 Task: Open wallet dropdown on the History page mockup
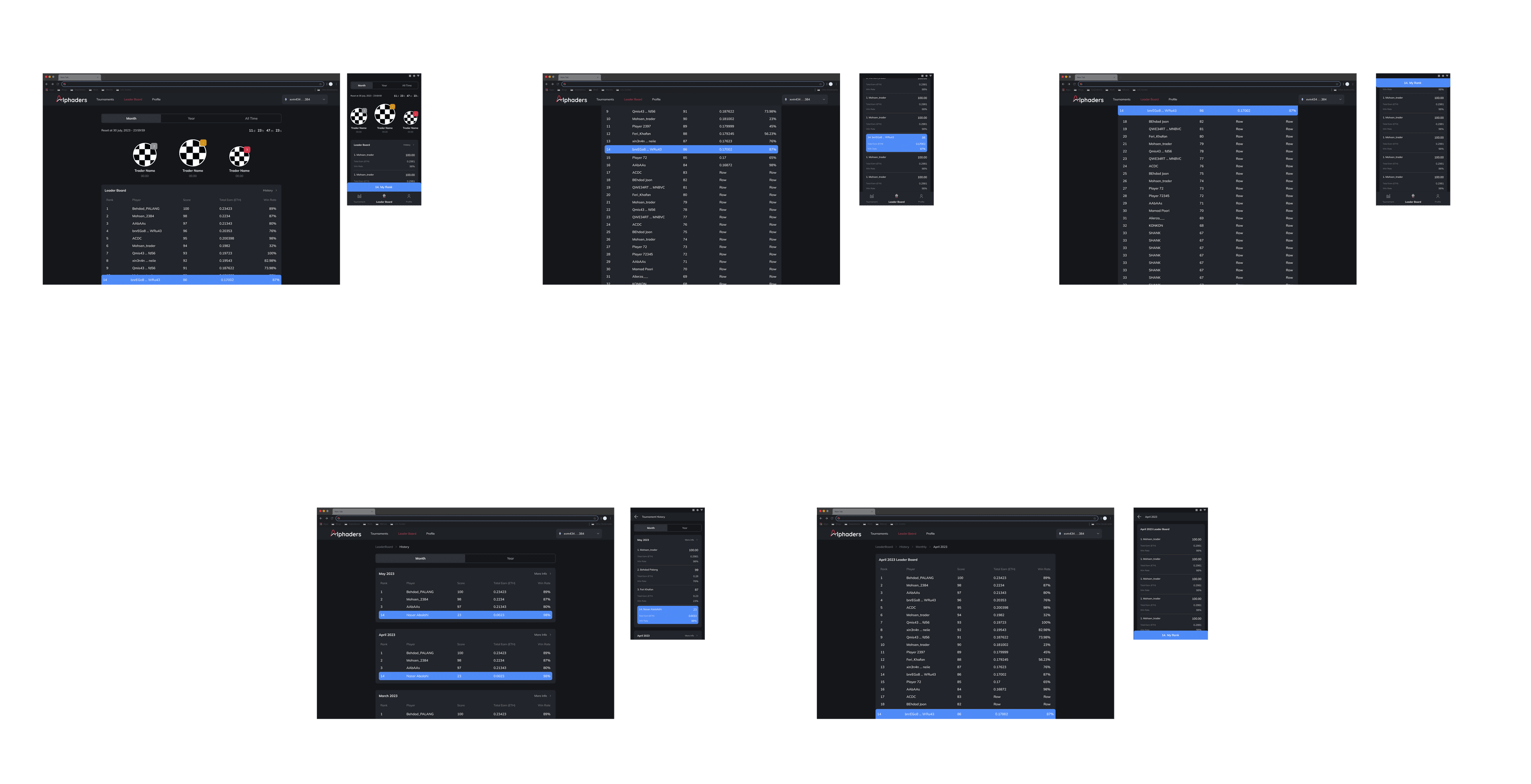(579, 533)
